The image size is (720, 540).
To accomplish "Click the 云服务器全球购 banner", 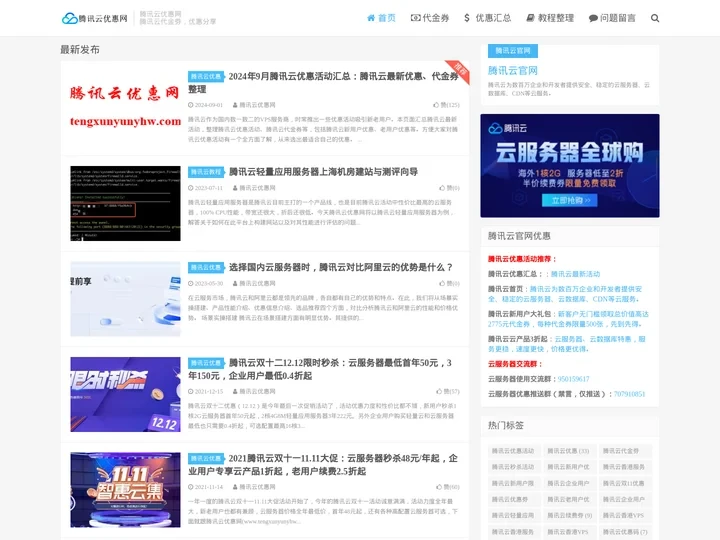I will 570,166.
